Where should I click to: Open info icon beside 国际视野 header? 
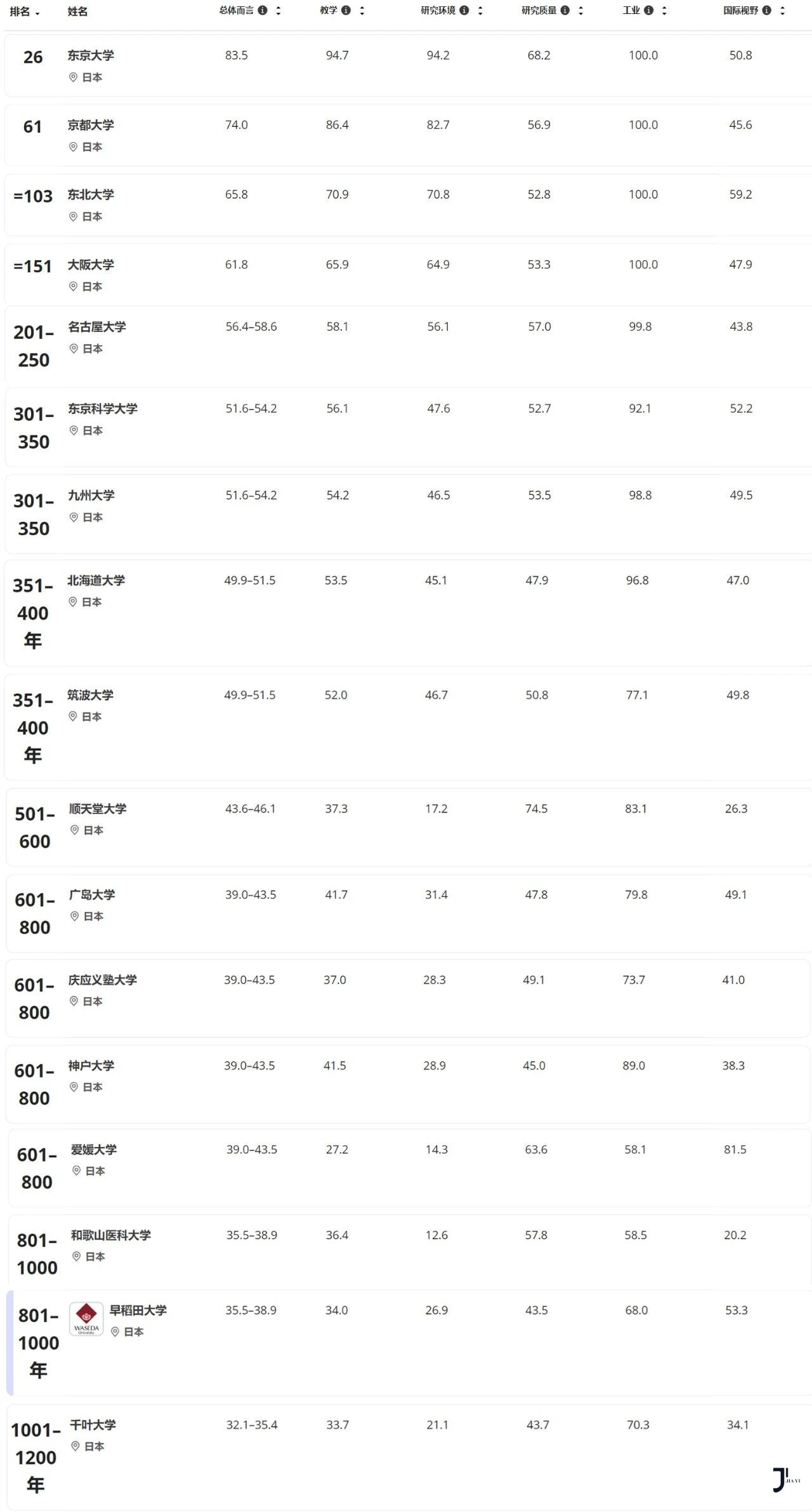[x=767, y=10]
